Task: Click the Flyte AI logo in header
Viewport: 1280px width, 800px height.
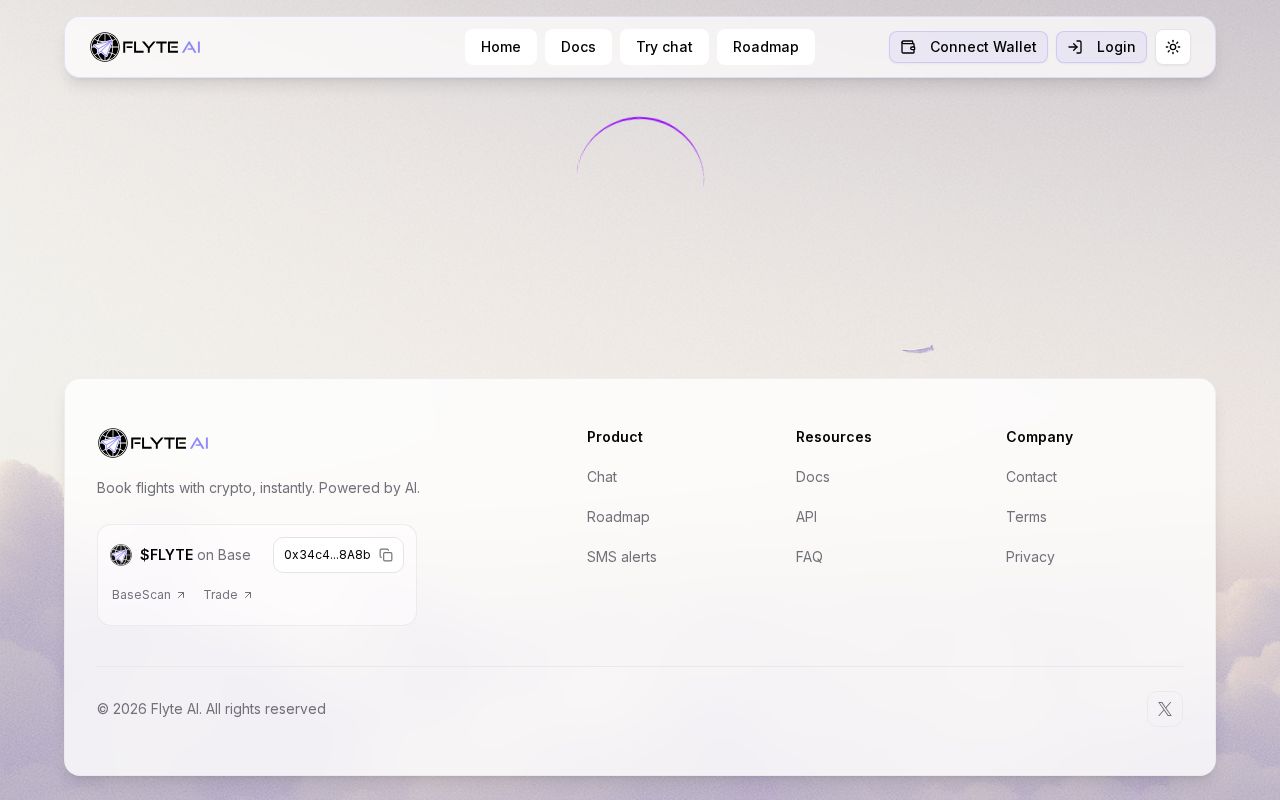Action: point(145,47)
